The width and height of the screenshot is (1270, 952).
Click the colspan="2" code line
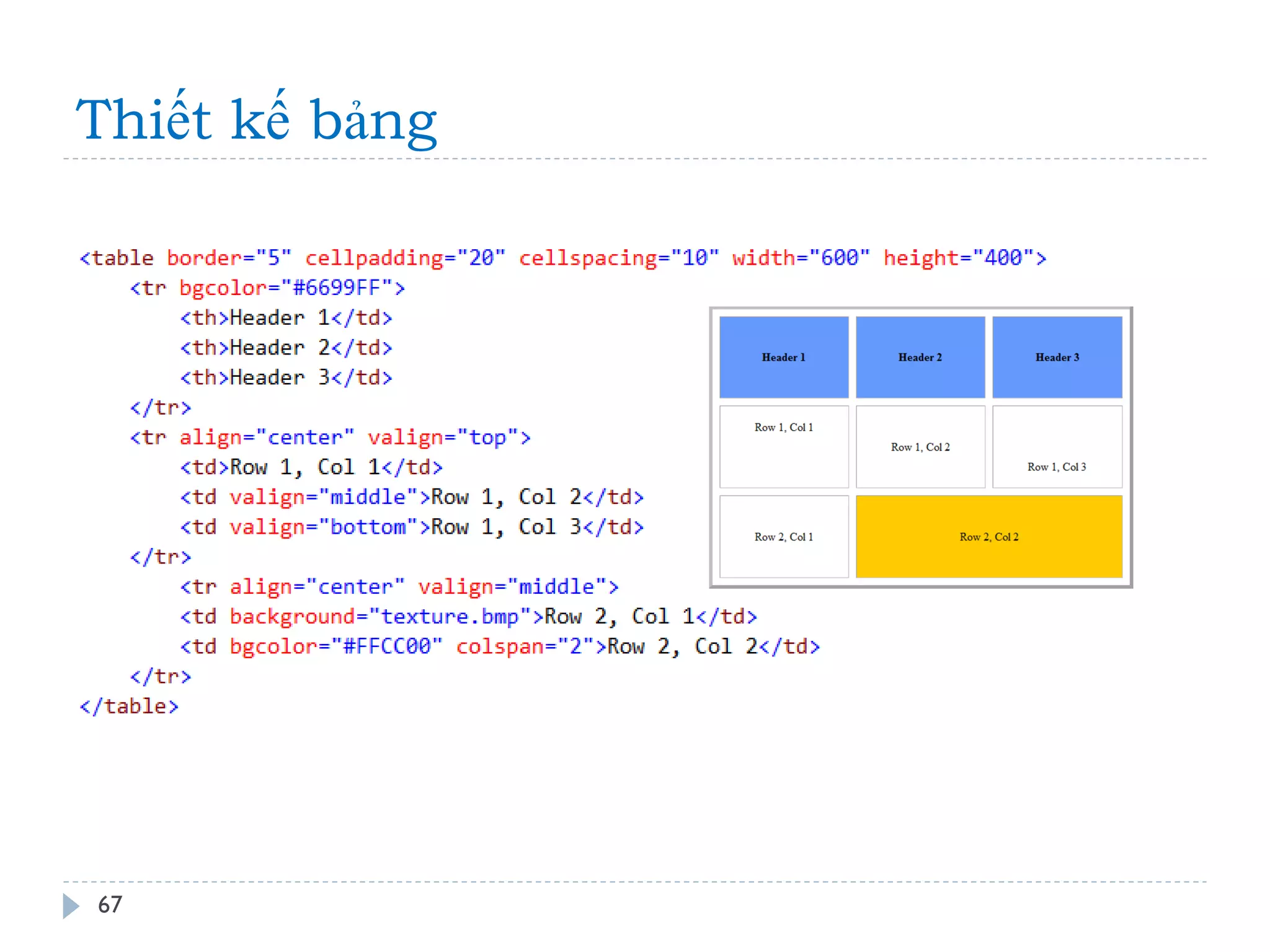click(x=499, y=646)
